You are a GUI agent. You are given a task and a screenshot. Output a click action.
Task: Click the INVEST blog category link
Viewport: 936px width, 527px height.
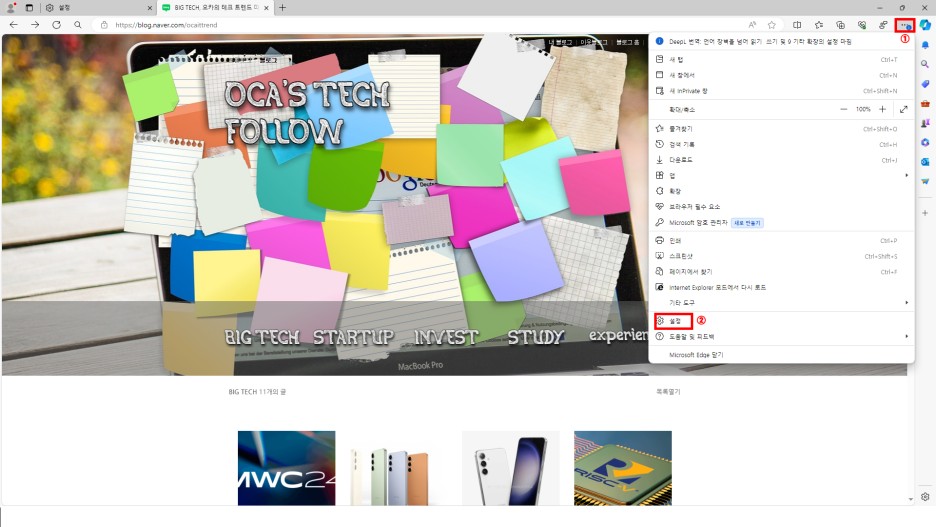click(446, 337)
